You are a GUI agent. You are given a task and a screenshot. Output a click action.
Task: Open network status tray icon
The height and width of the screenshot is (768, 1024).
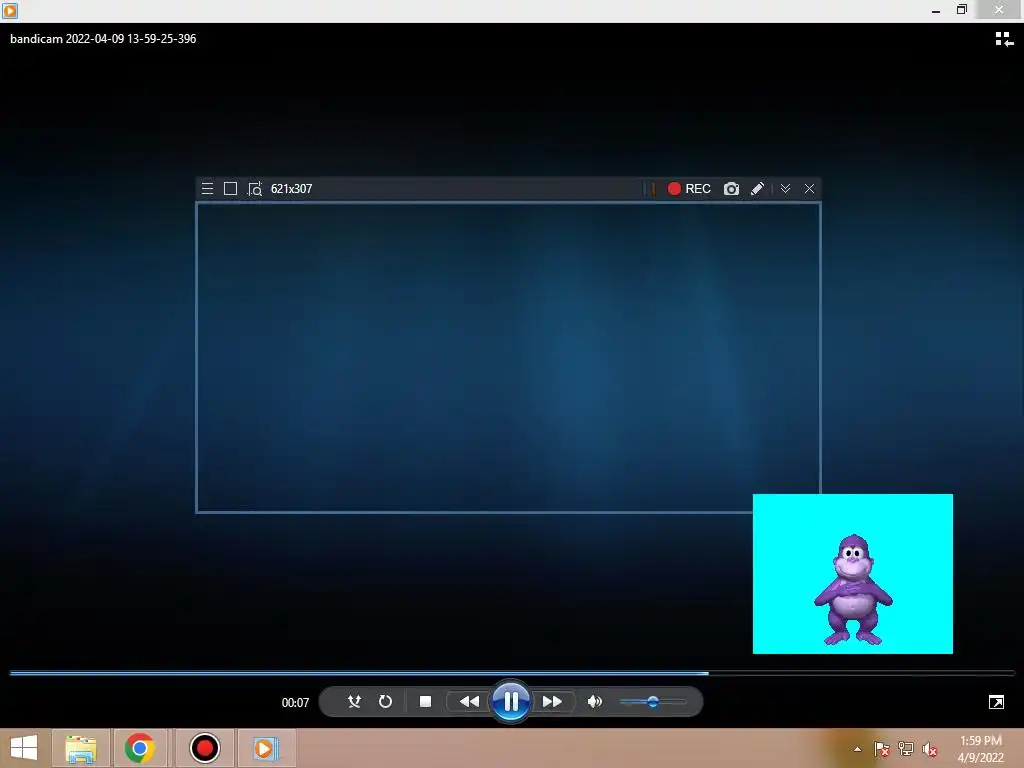tap(906, 749)
